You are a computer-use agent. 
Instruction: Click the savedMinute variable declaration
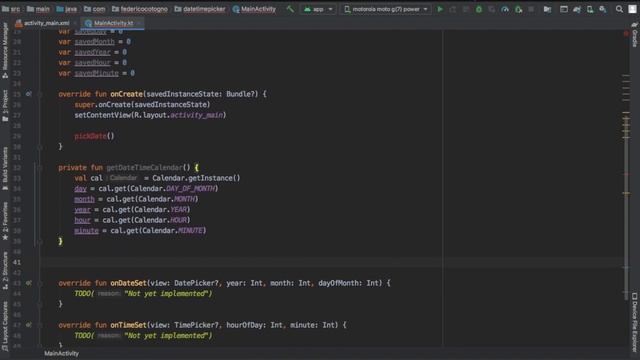(x=96, y=73)
